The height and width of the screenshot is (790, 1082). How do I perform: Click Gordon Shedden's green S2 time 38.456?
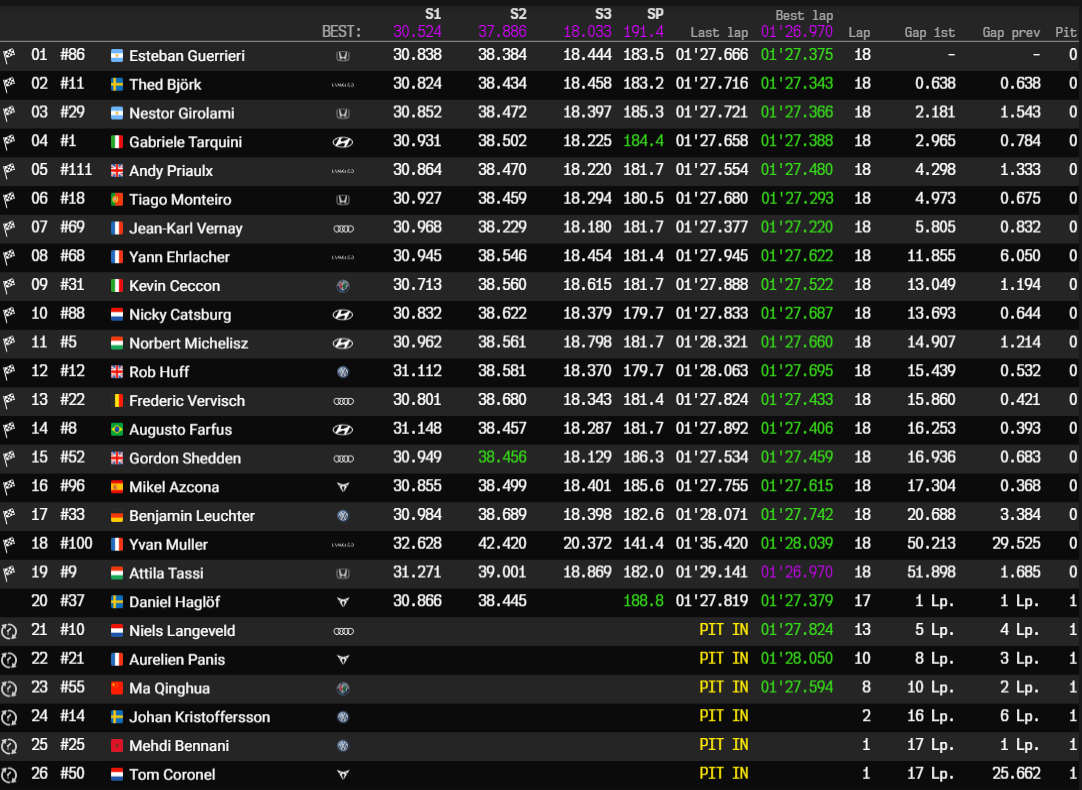click(x=502, y=458)
